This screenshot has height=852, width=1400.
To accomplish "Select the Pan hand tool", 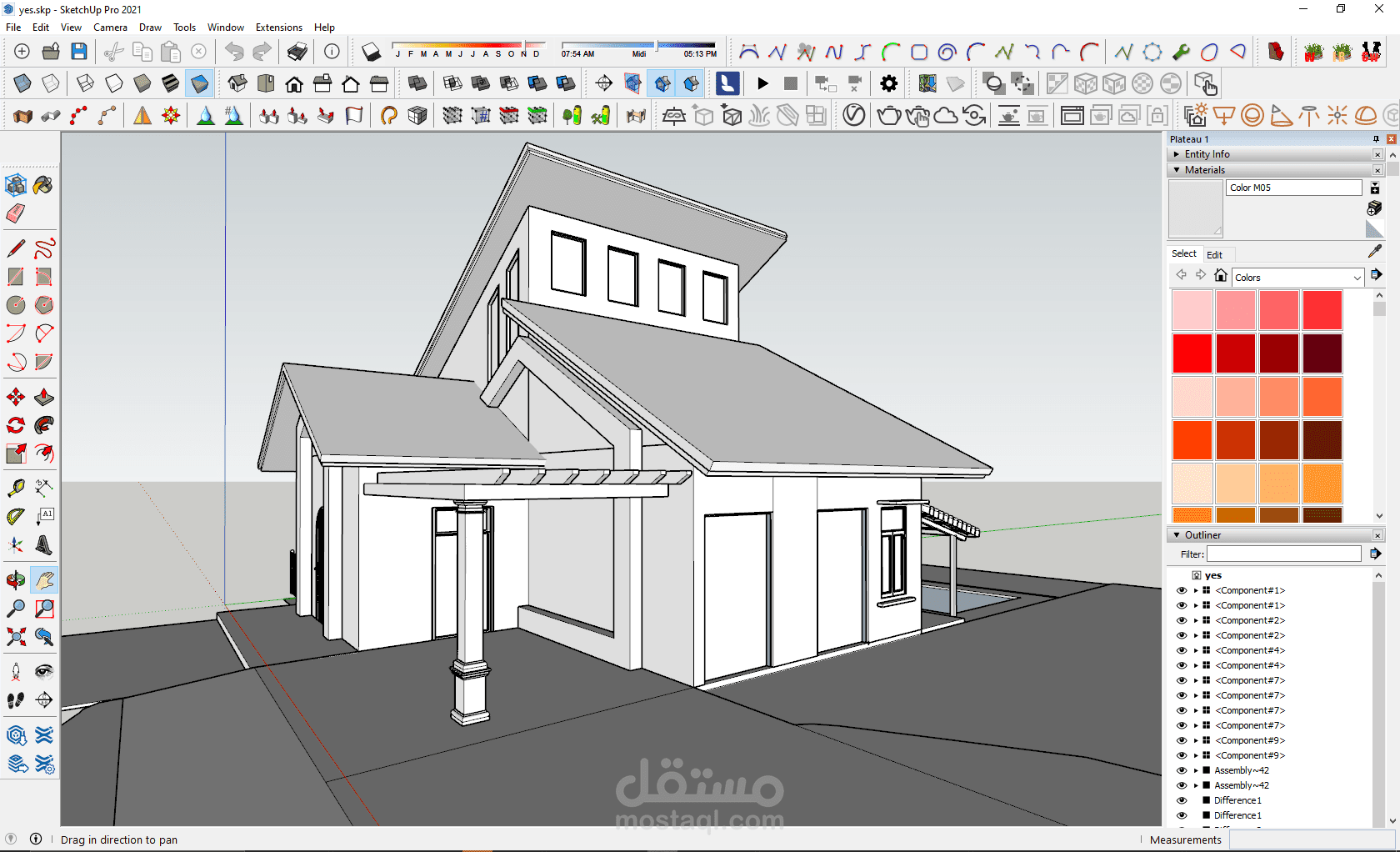I will 44,580.
